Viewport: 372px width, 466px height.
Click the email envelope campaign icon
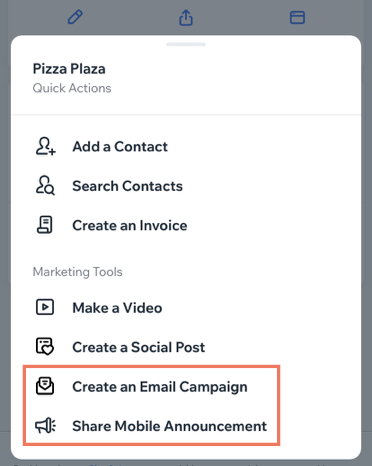click(45, 386)
